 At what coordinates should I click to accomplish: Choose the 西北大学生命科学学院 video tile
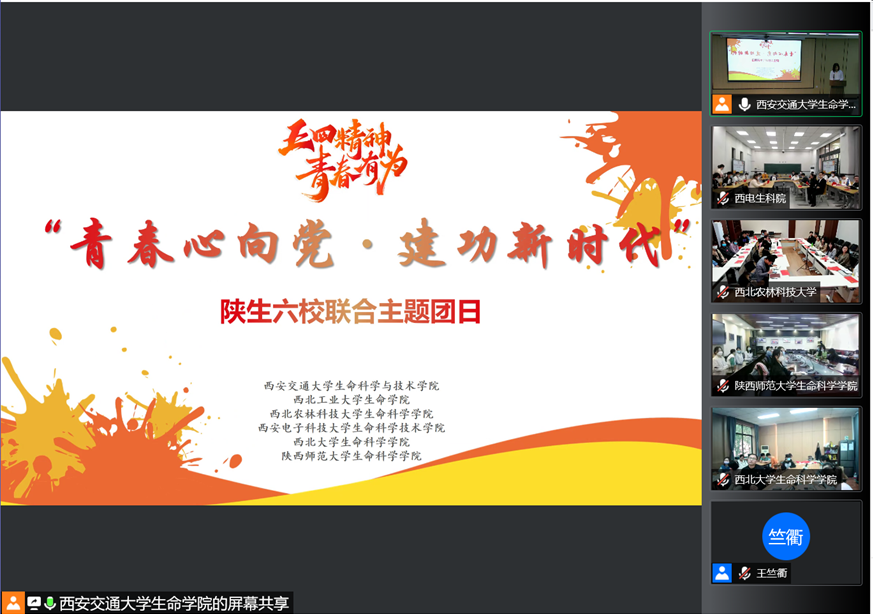[x=786, y=440]
